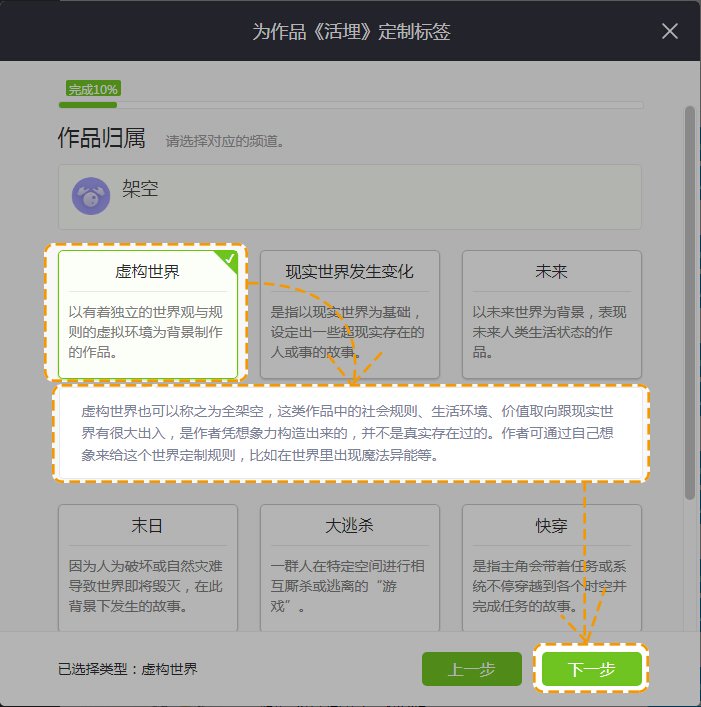This screenshot has height=707, width=701.
Task: Click the 完成10% progress label
Action: click(x=93, y=89)
